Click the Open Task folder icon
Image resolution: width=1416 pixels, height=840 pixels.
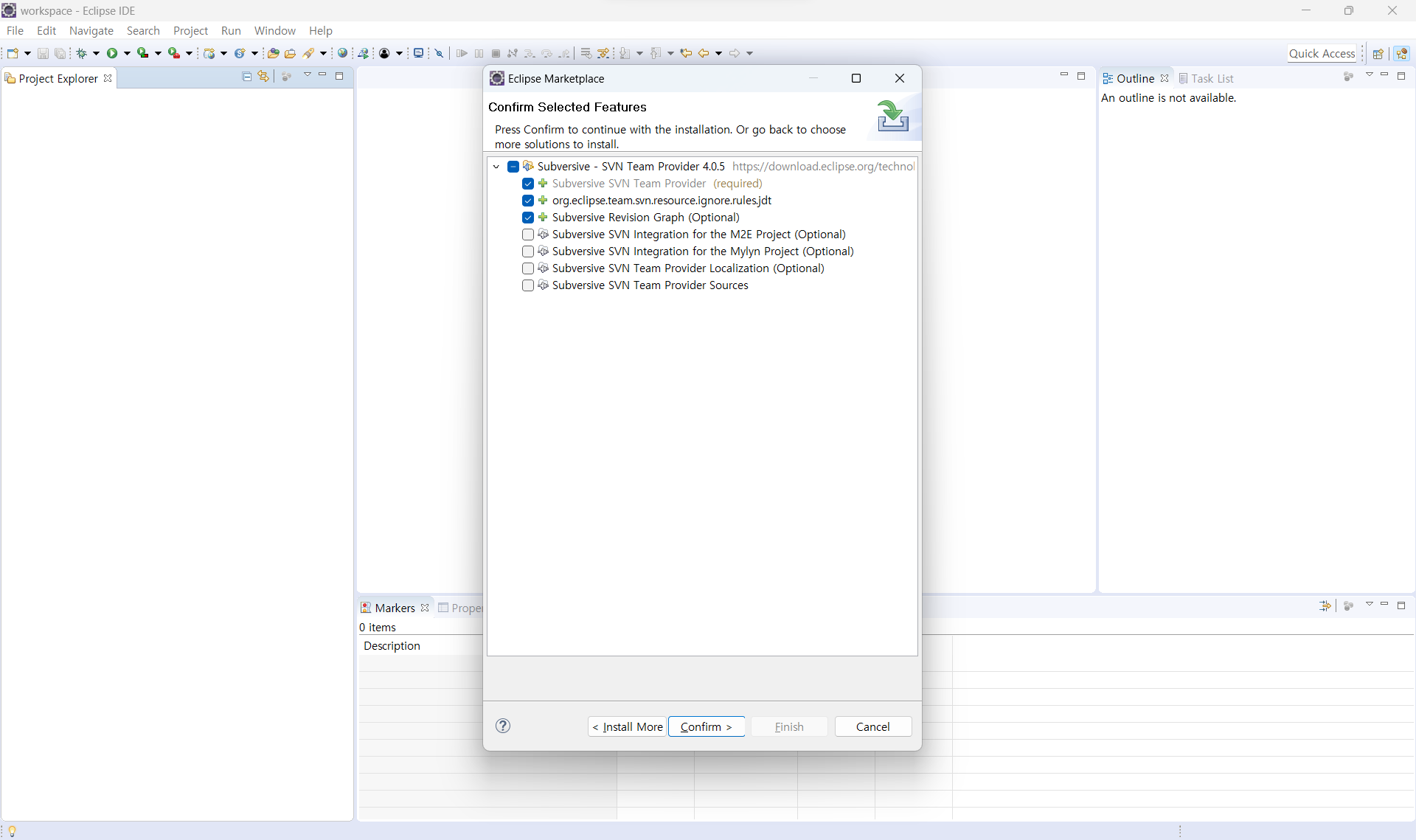pos(290,53)
